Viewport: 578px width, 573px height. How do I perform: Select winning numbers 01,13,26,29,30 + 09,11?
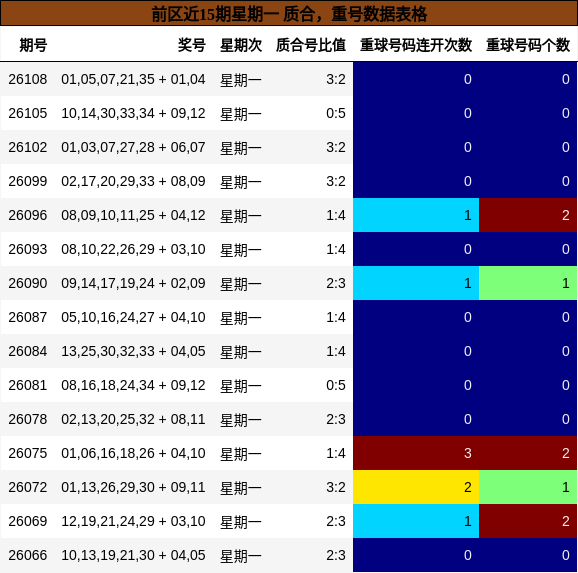(x=133, y=487)
